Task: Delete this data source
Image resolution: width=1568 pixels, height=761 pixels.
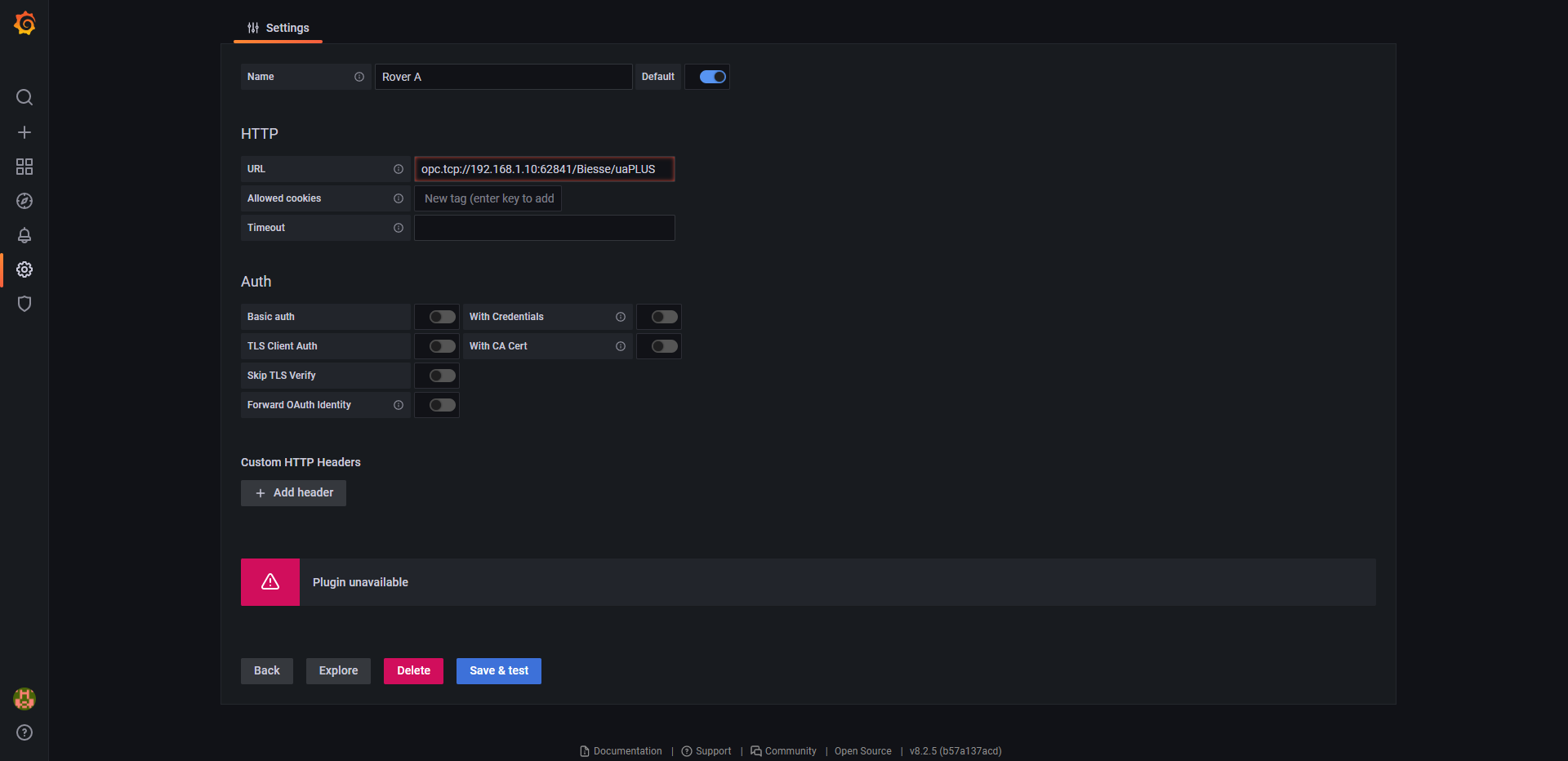Action: tap(413, 670)
